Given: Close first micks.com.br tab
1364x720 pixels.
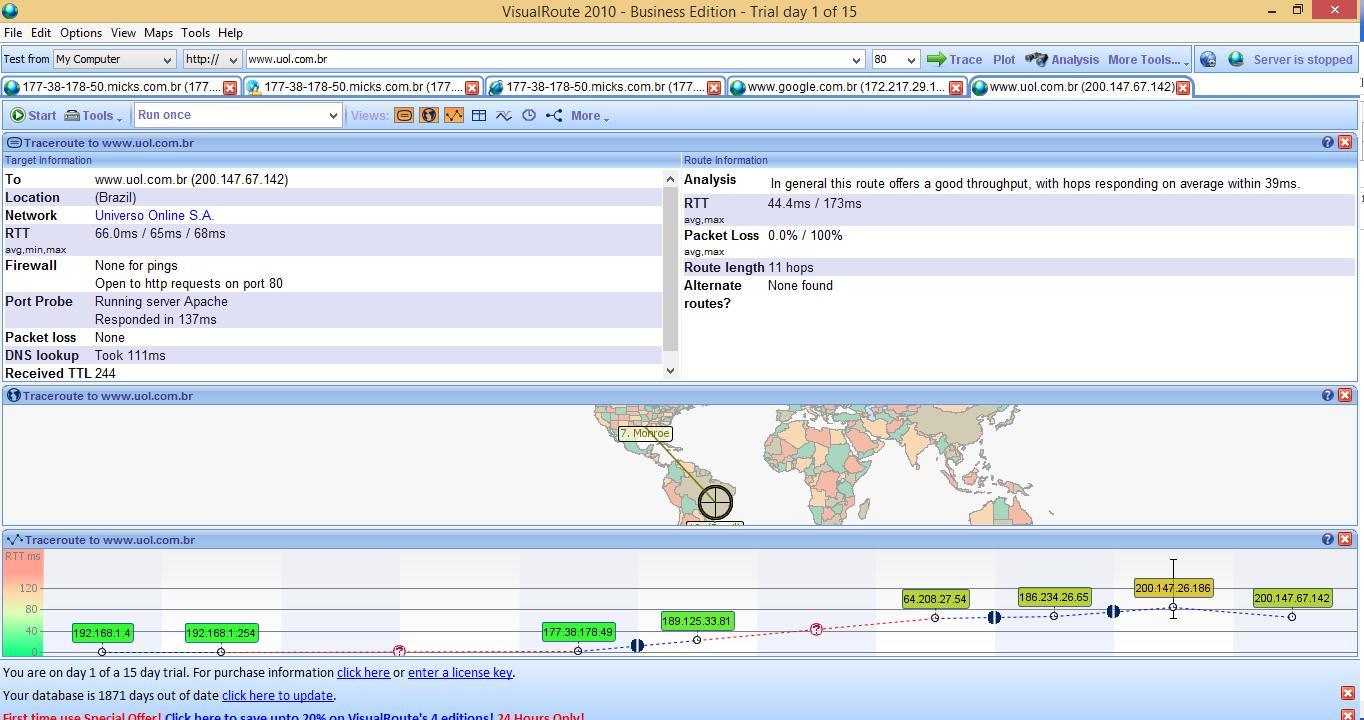Looking at the screenshot, I should [x=230, y=88].
